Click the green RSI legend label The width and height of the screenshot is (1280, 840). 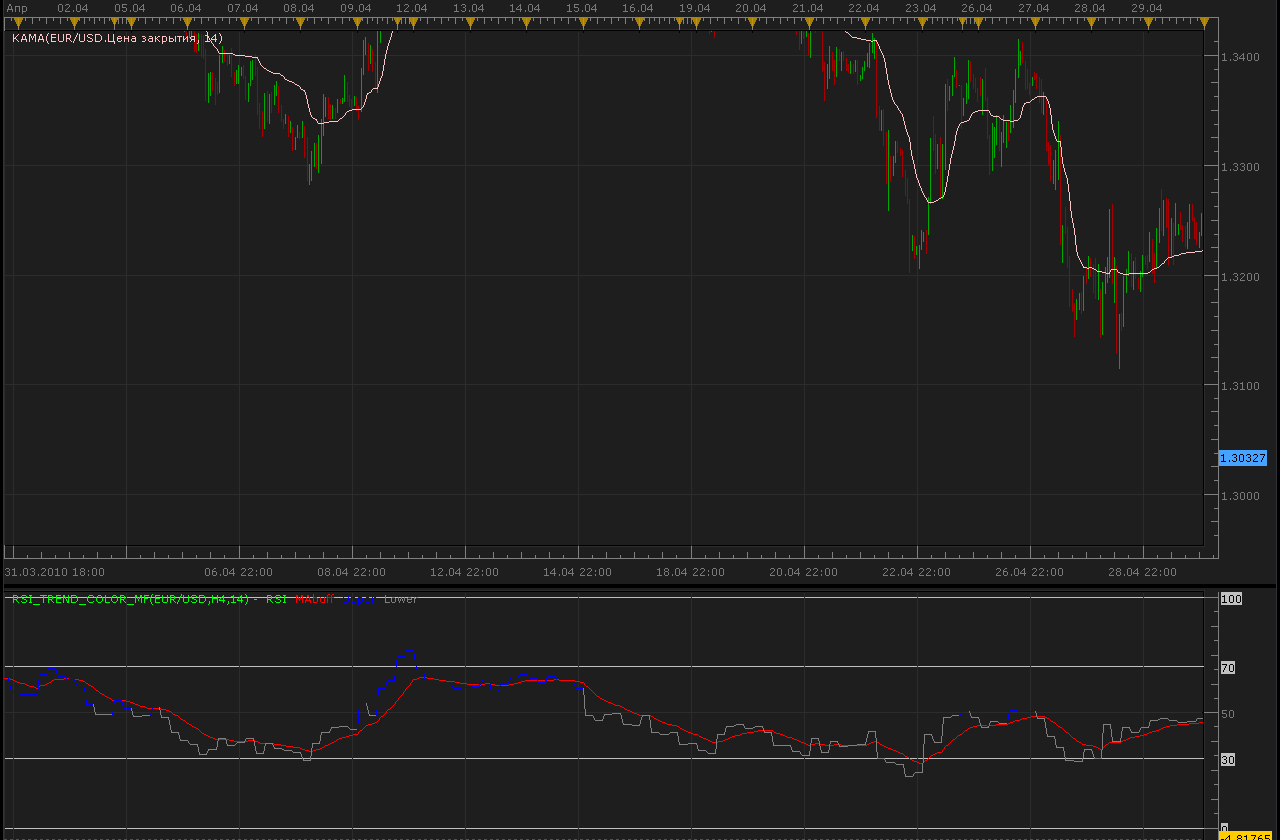(x=276, y=599)
